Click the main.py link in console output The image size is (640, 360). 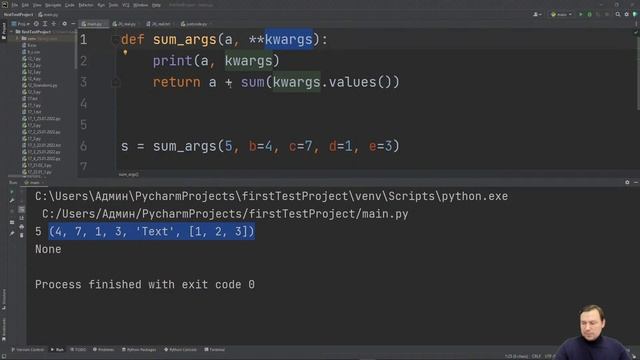click(225, 214)
